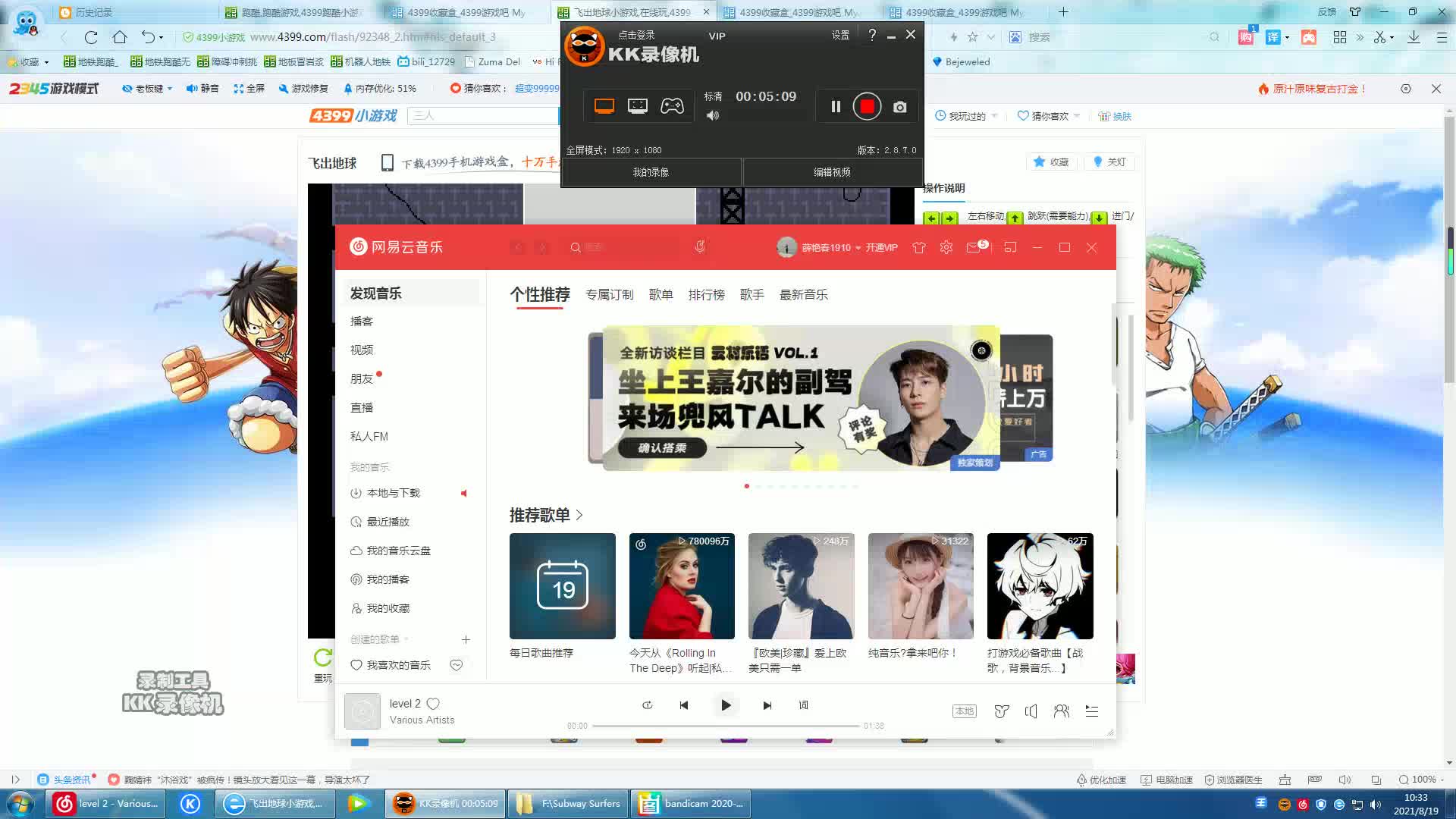
Task: Open listen together icon in player
Action: point(1061,711)
